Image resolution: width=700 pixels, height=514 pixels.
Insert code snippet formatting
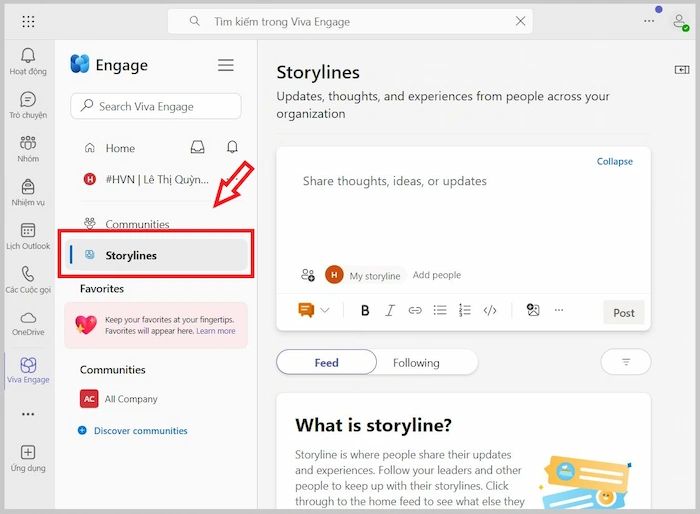(x=490, y=310)
